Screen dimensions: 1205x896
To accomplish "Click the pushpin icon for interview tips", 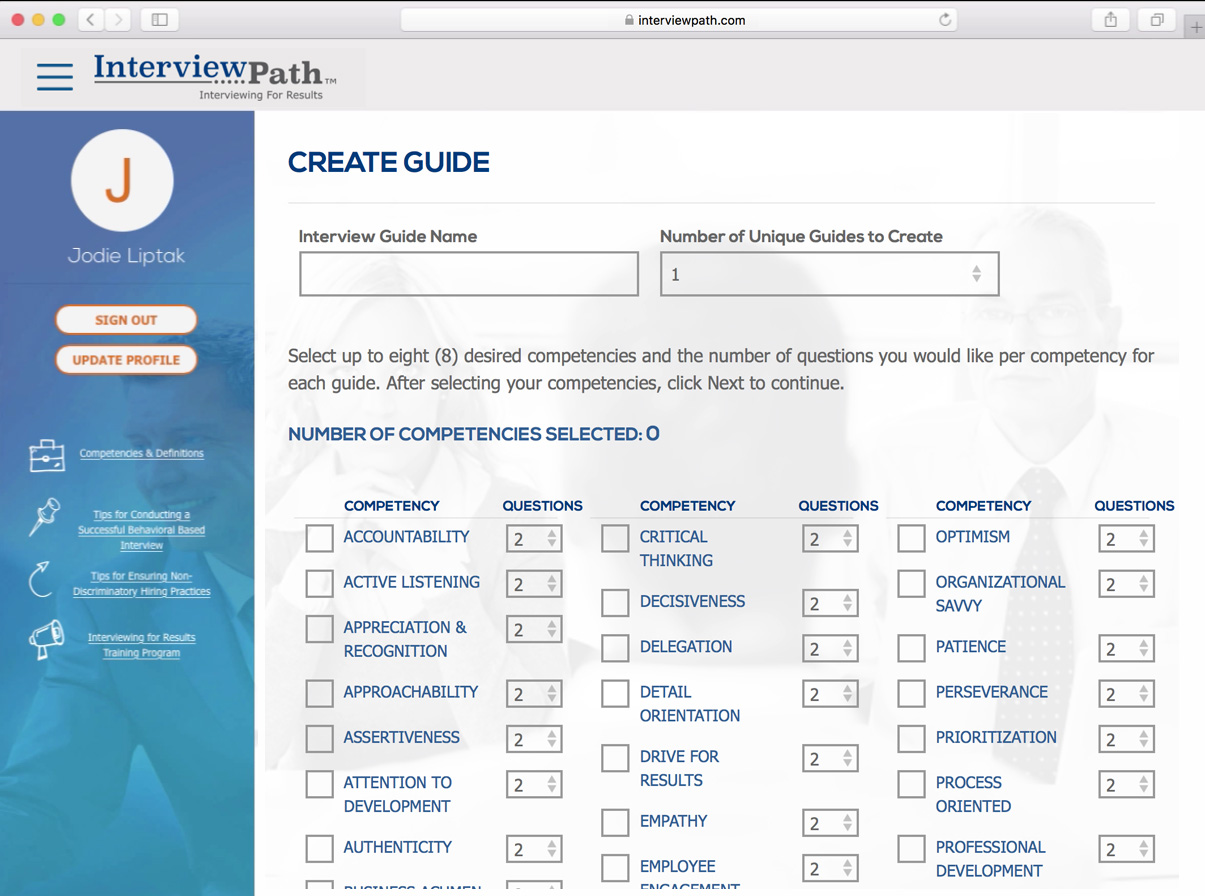I will pyautogui.click(x=44, y=517).
